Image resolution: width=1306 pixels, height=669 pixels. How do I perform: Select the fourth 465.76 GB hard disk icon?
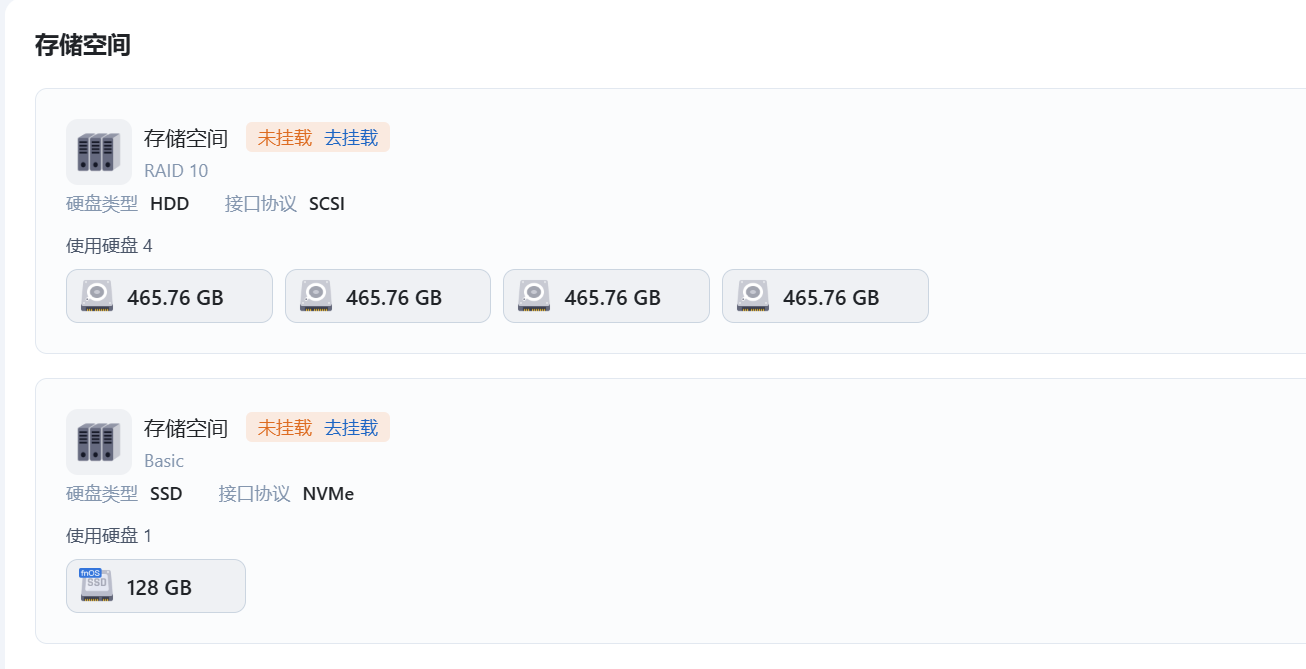pos(753,296)
